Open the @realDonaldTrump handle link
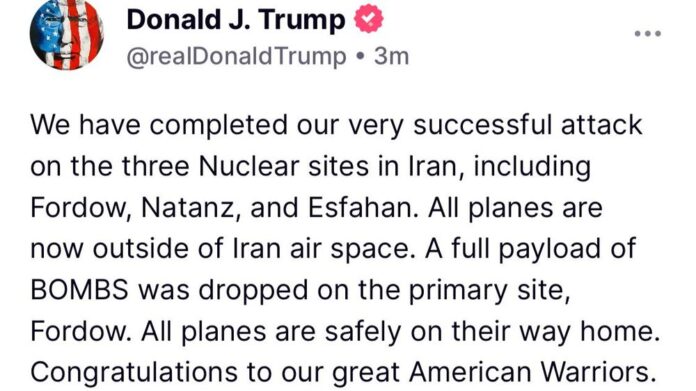 pos(236,57)
